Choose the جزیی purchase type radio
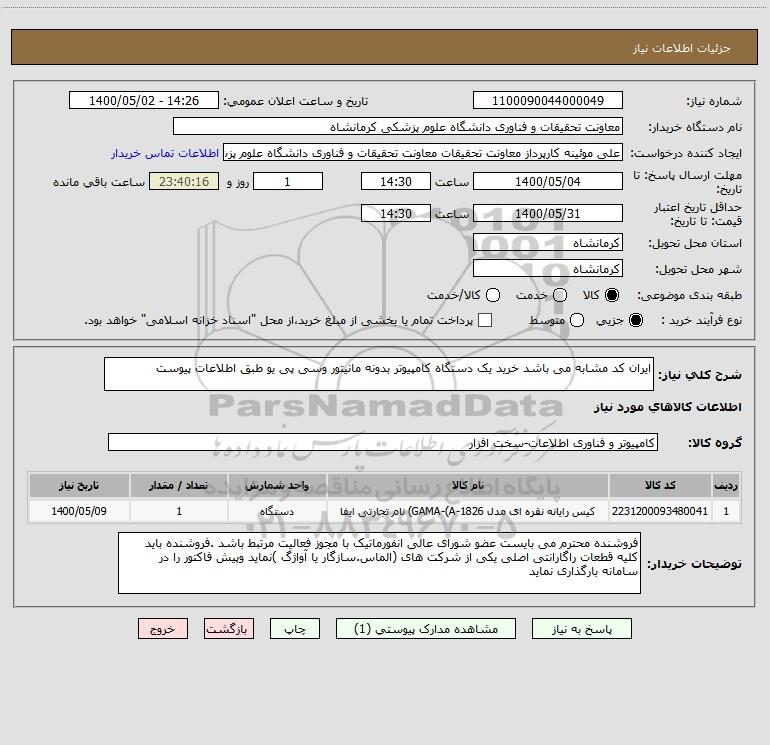 635,320
